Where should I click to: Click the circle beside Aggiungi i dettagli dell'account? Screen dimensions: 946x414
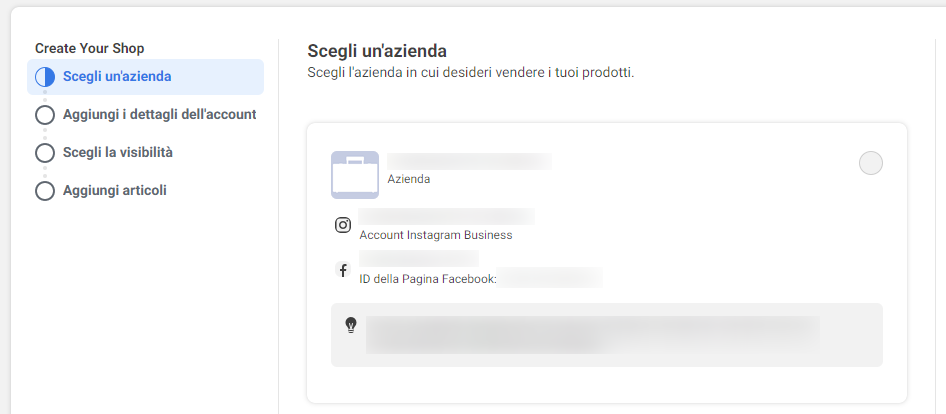[x=44, y=115]
